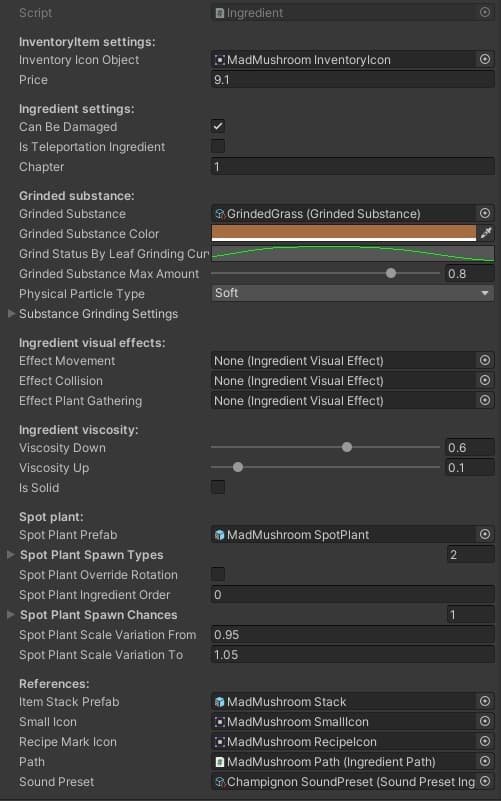
Task: Open the Physical Particle Type dropdown
Action: click(x=352, y=293)
